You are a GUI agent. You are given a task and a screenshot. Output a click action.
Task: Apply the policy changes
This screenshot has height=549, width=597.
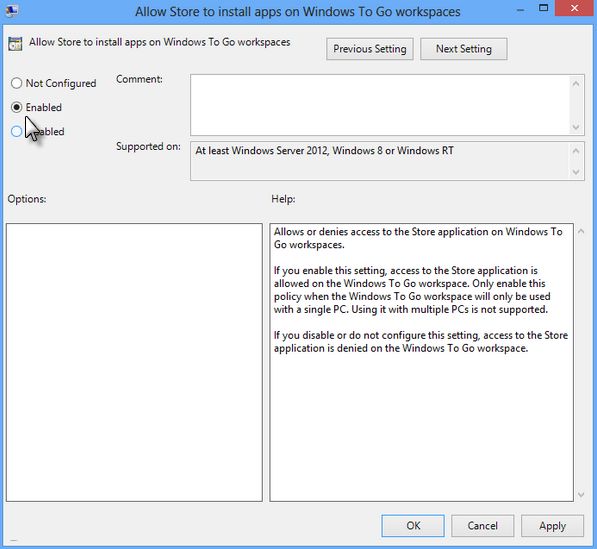552,526
